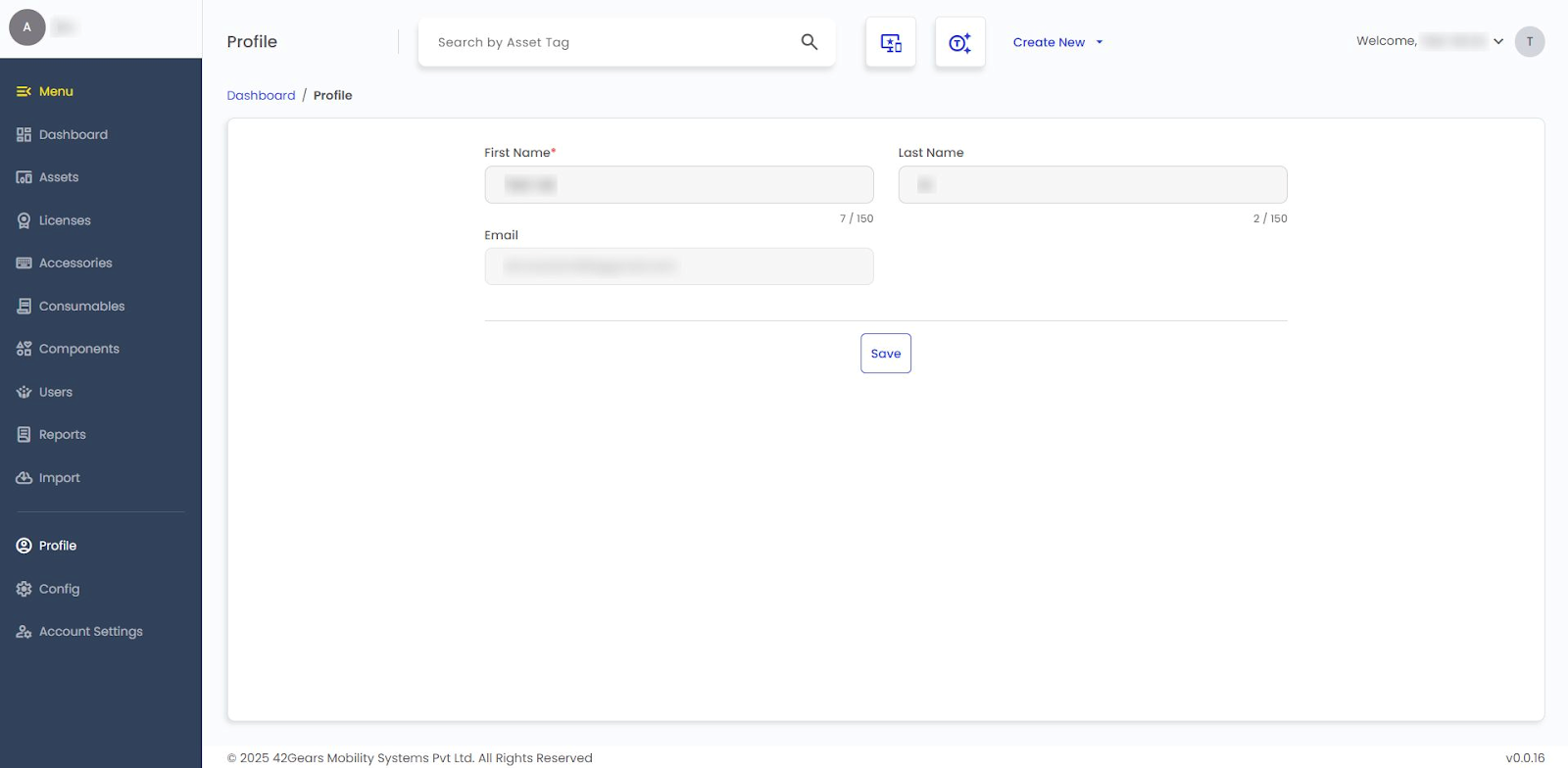Click the monitor scan icon button
Viewport: 1568px width, 768px height.
point(890,42)
